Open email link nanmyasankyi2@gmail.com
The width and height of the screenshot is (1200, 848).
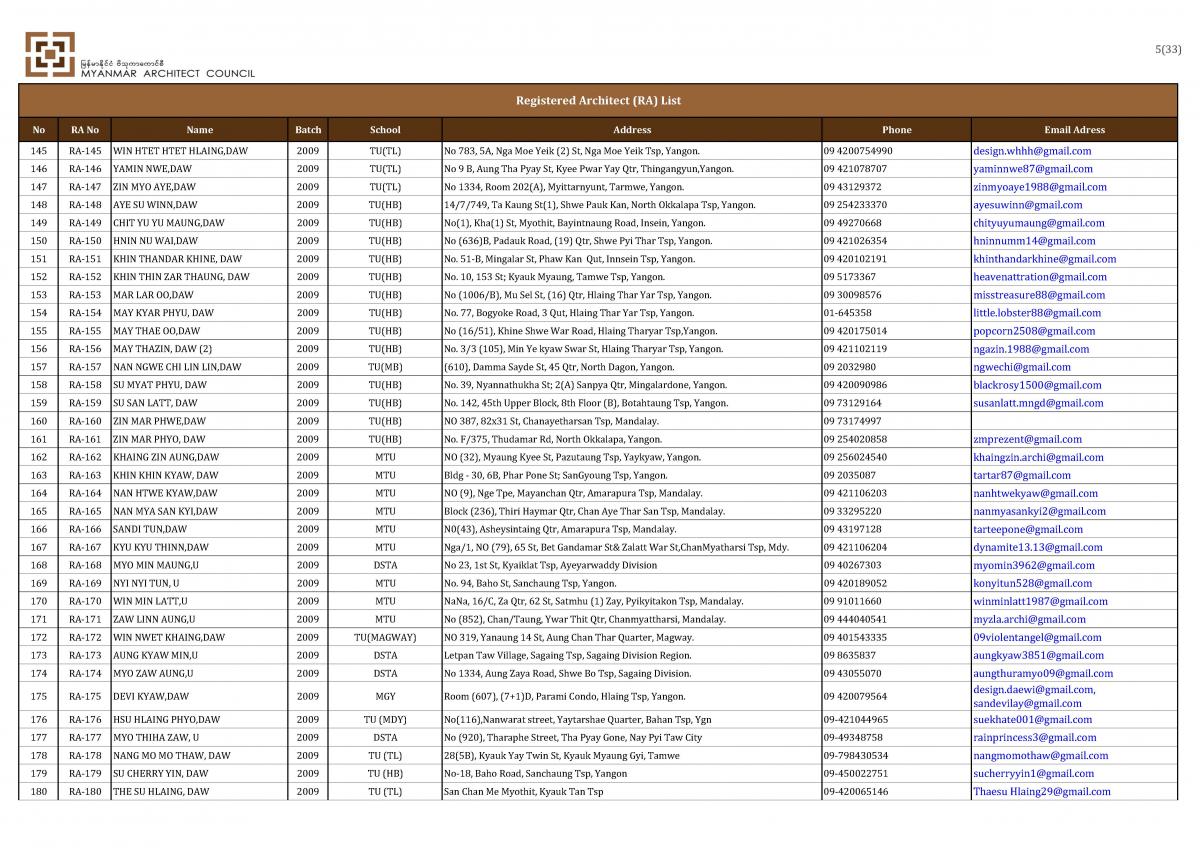coord(1040,511)
